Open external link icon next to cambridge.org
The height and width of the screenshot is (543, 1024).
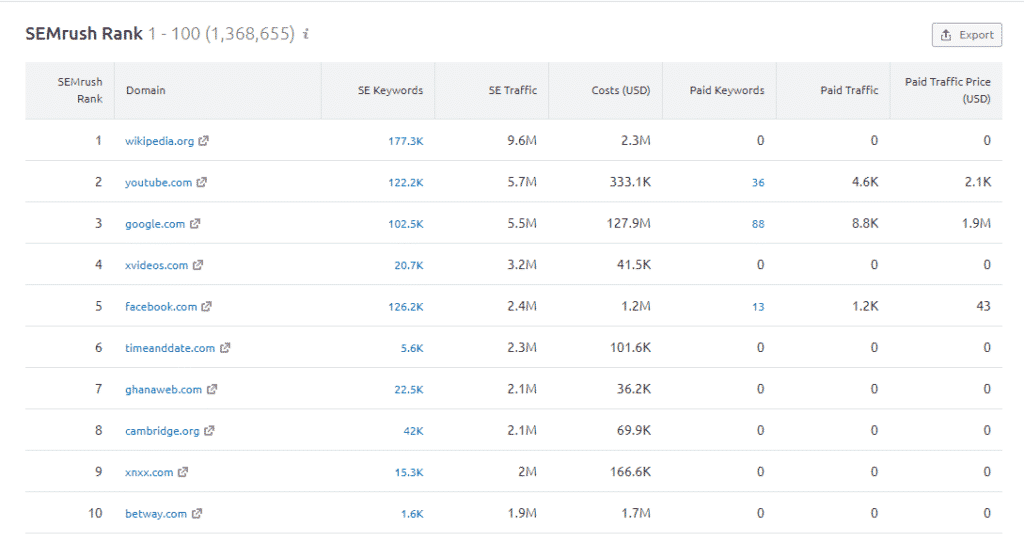(x=209, y=431)
